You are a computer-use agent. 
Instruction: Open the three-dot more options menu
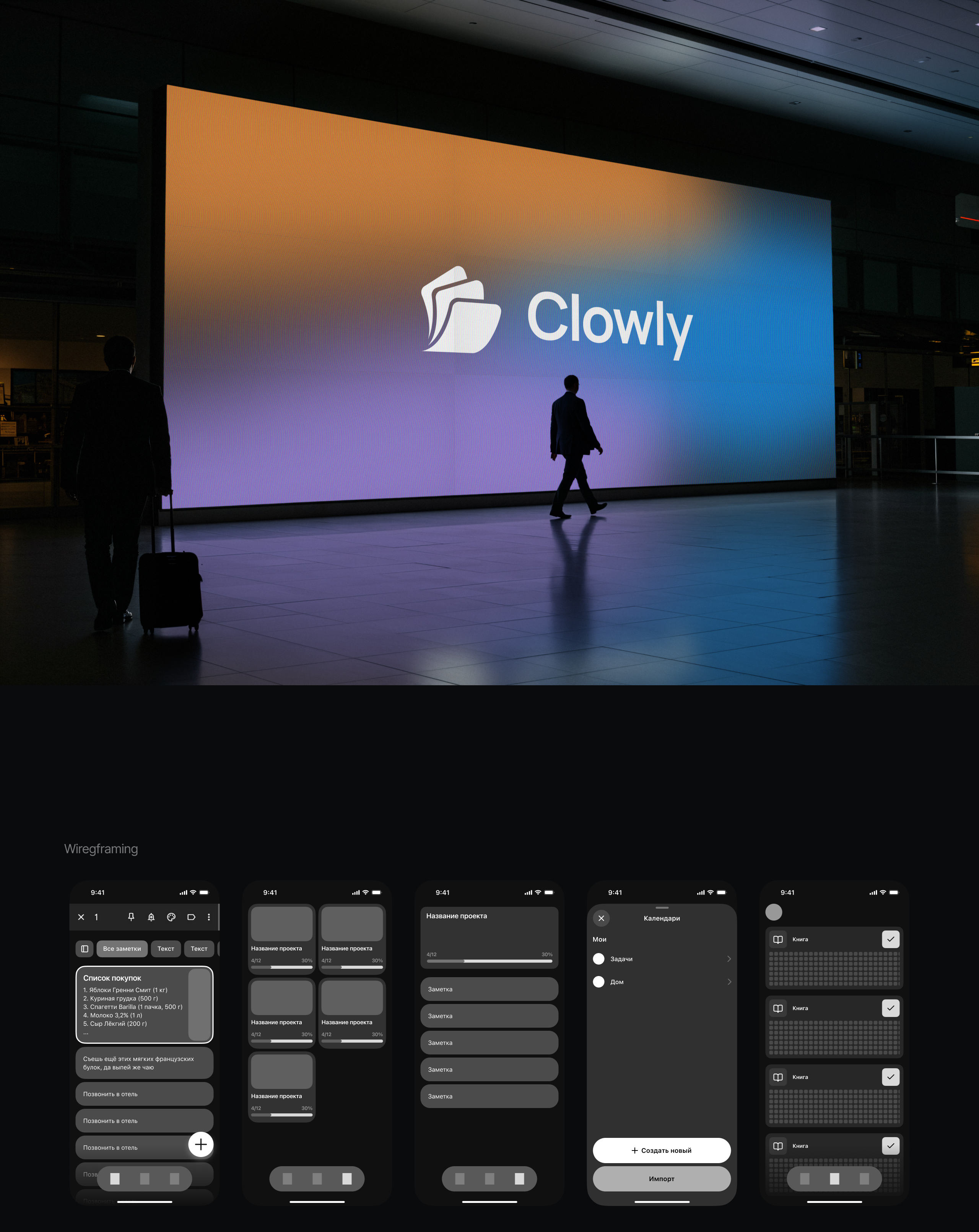coord(209,917)
